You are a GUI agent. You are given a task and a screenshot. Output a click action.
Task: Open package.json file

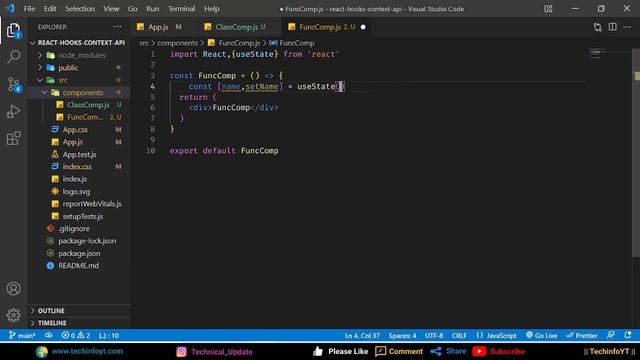point(78,253)
